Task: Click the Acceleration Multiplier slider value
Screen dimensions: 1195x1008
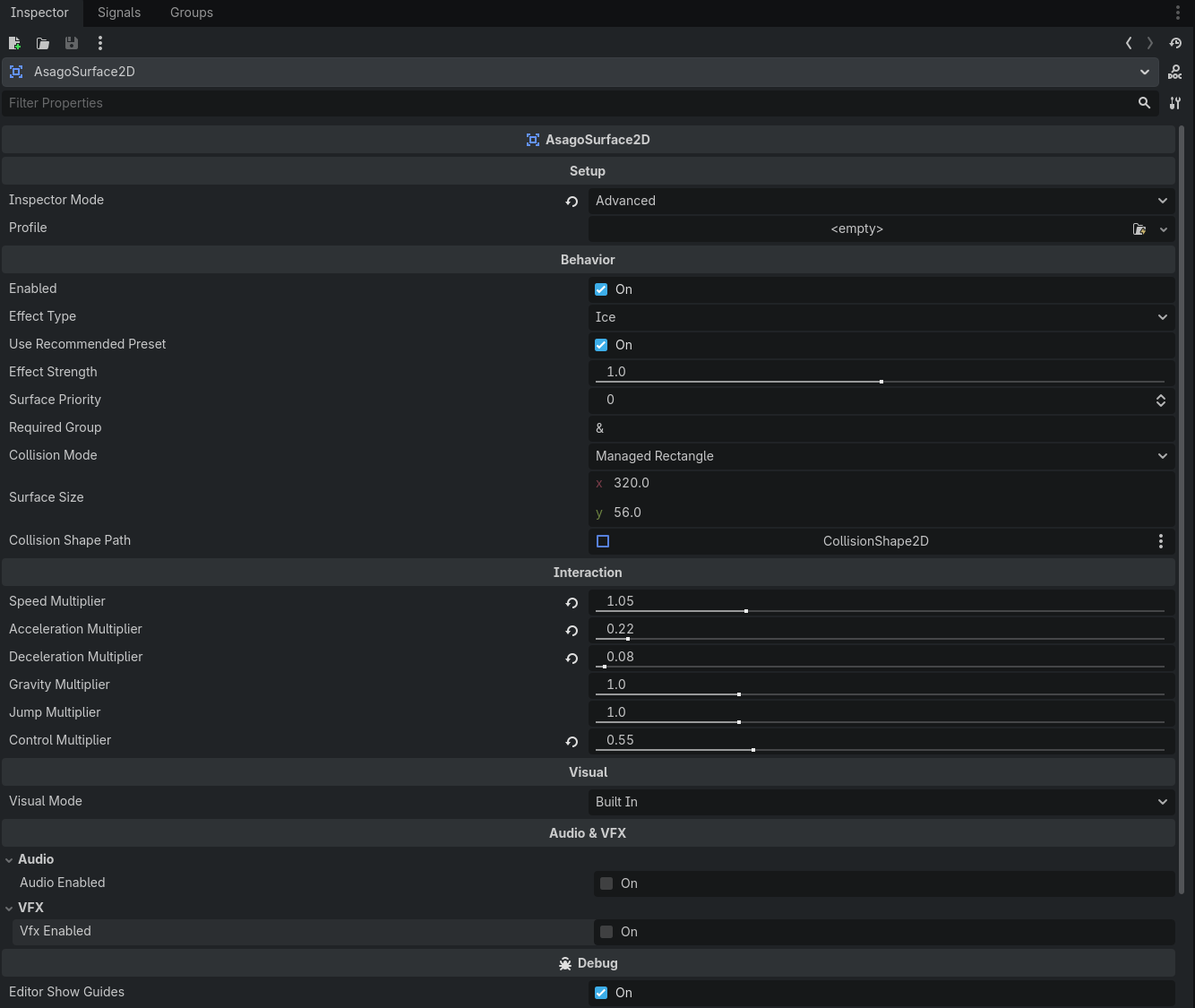Action: tap(620, 629)
